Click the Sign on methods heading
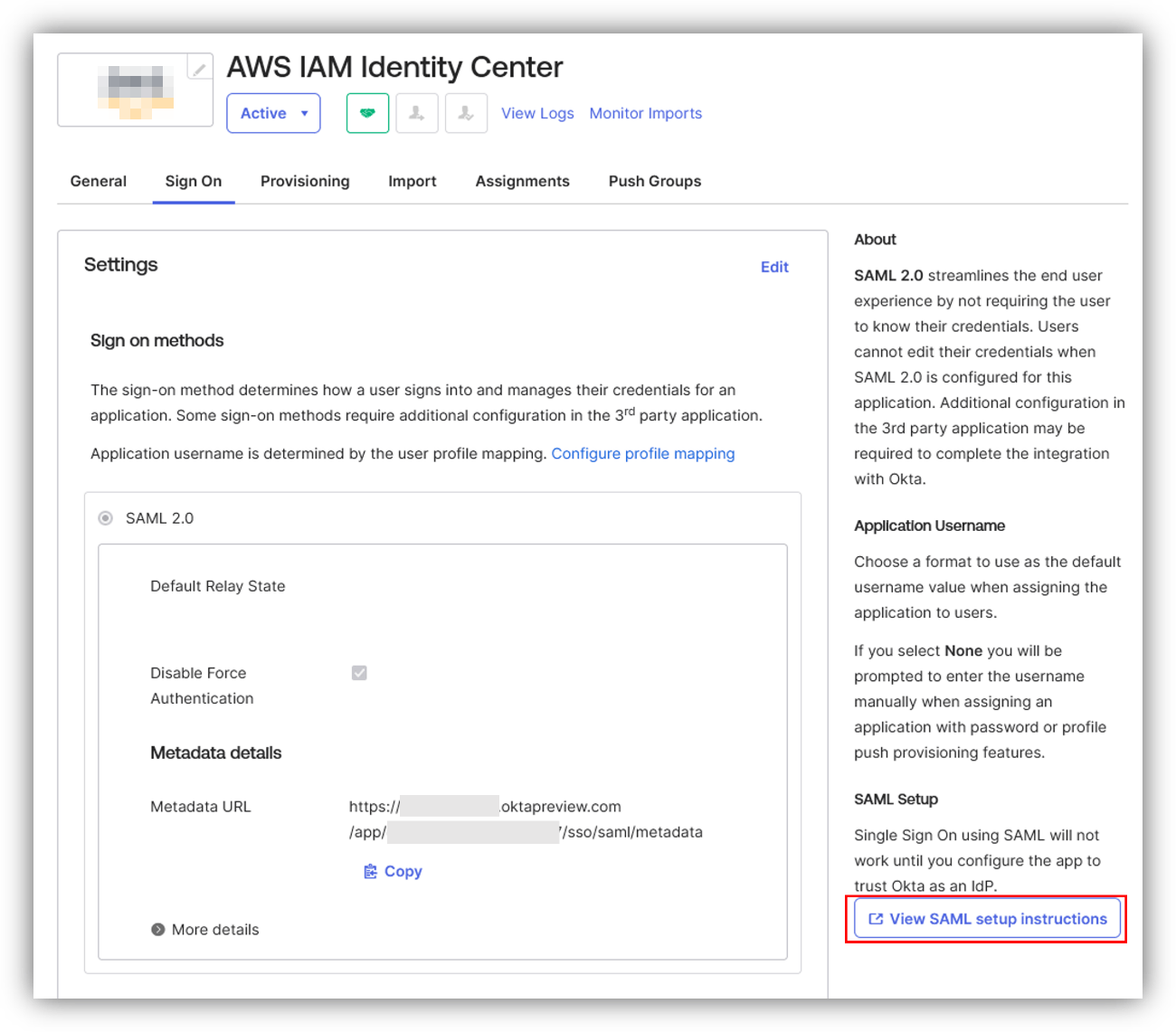1176x1032 pixels. coord(157,340)
